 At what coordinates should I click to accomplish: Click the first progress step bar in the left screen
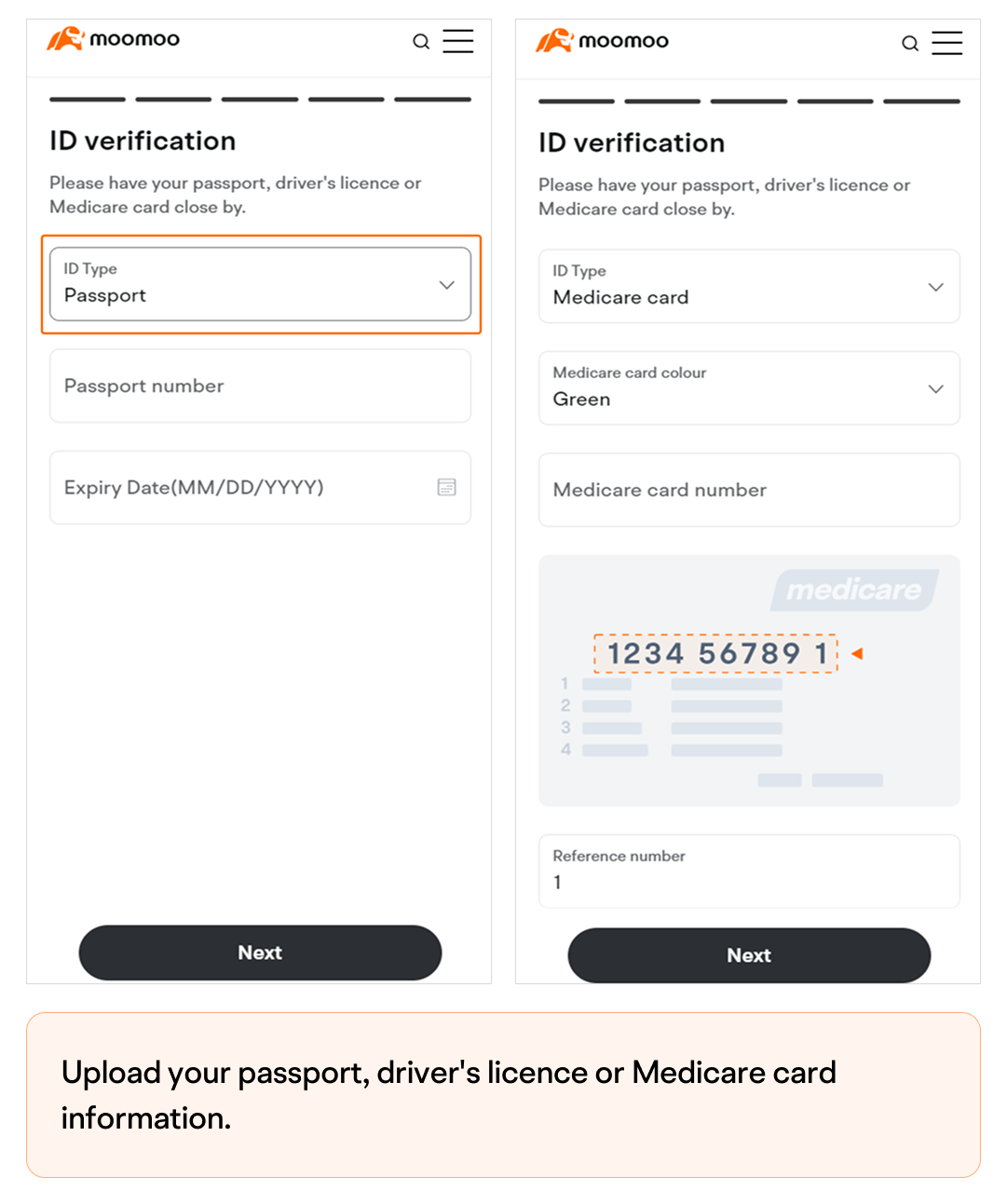point(88,99)
